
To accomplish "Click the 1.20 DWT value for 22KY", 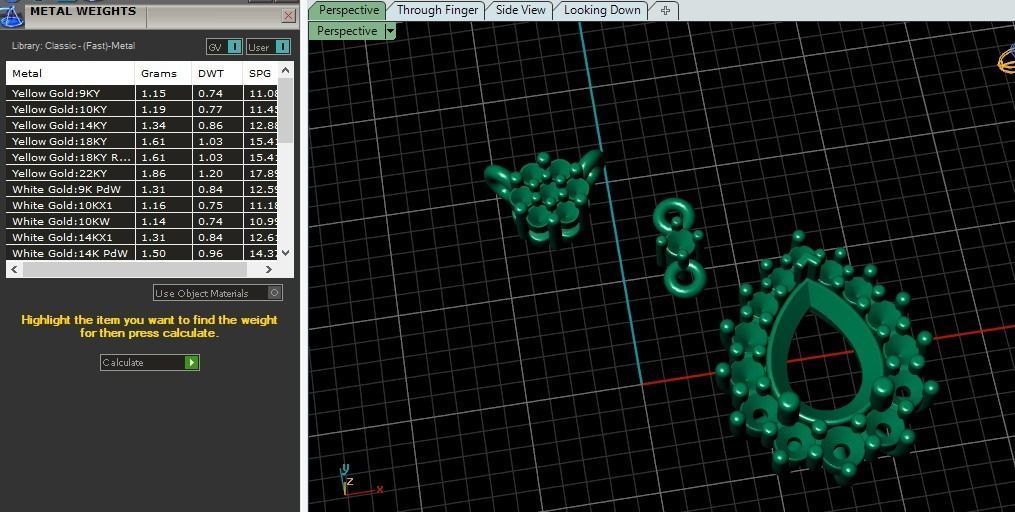I will pos(210,173).
